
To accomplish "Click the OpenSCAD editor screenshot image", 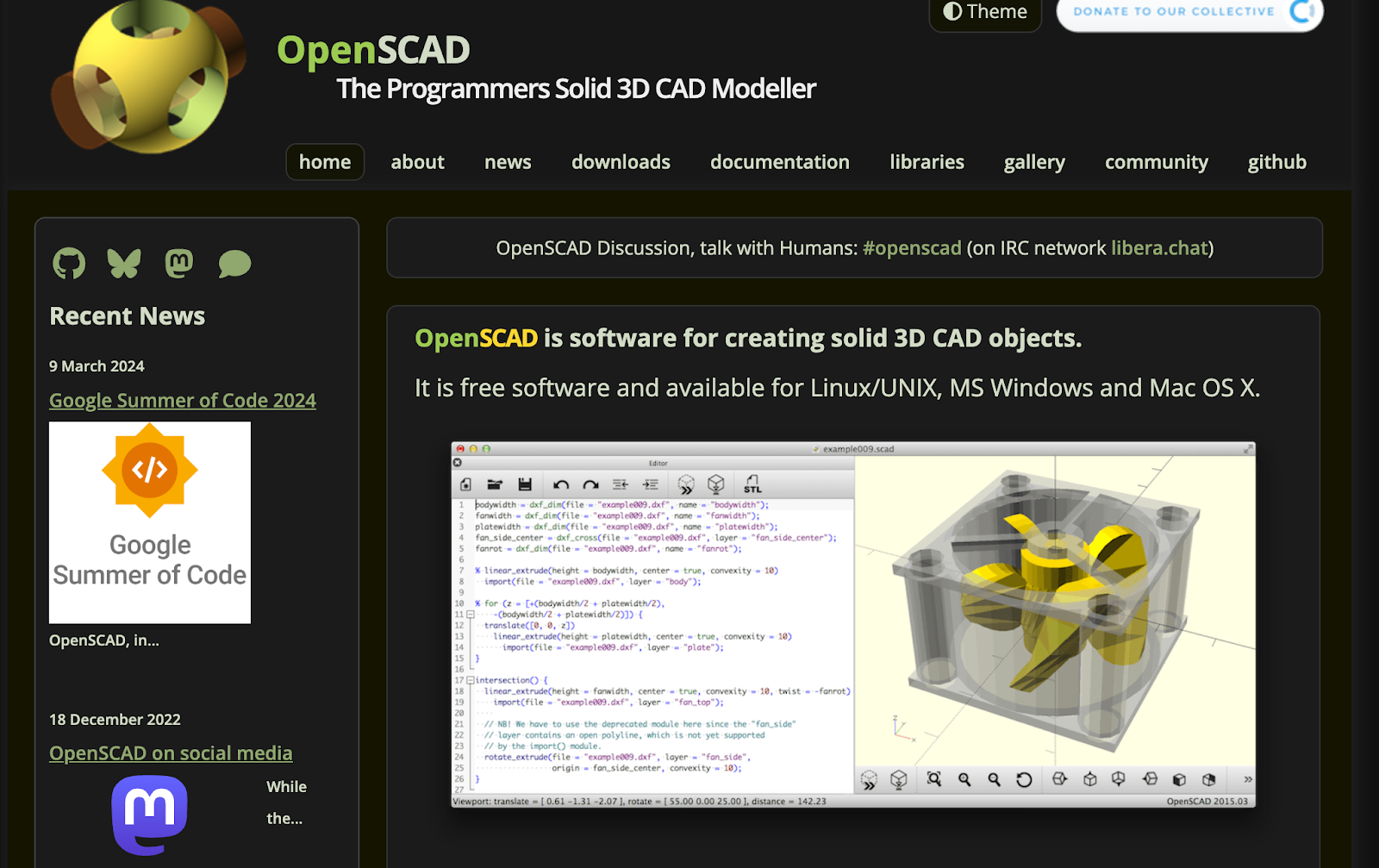I will click(x=853, y=625).
